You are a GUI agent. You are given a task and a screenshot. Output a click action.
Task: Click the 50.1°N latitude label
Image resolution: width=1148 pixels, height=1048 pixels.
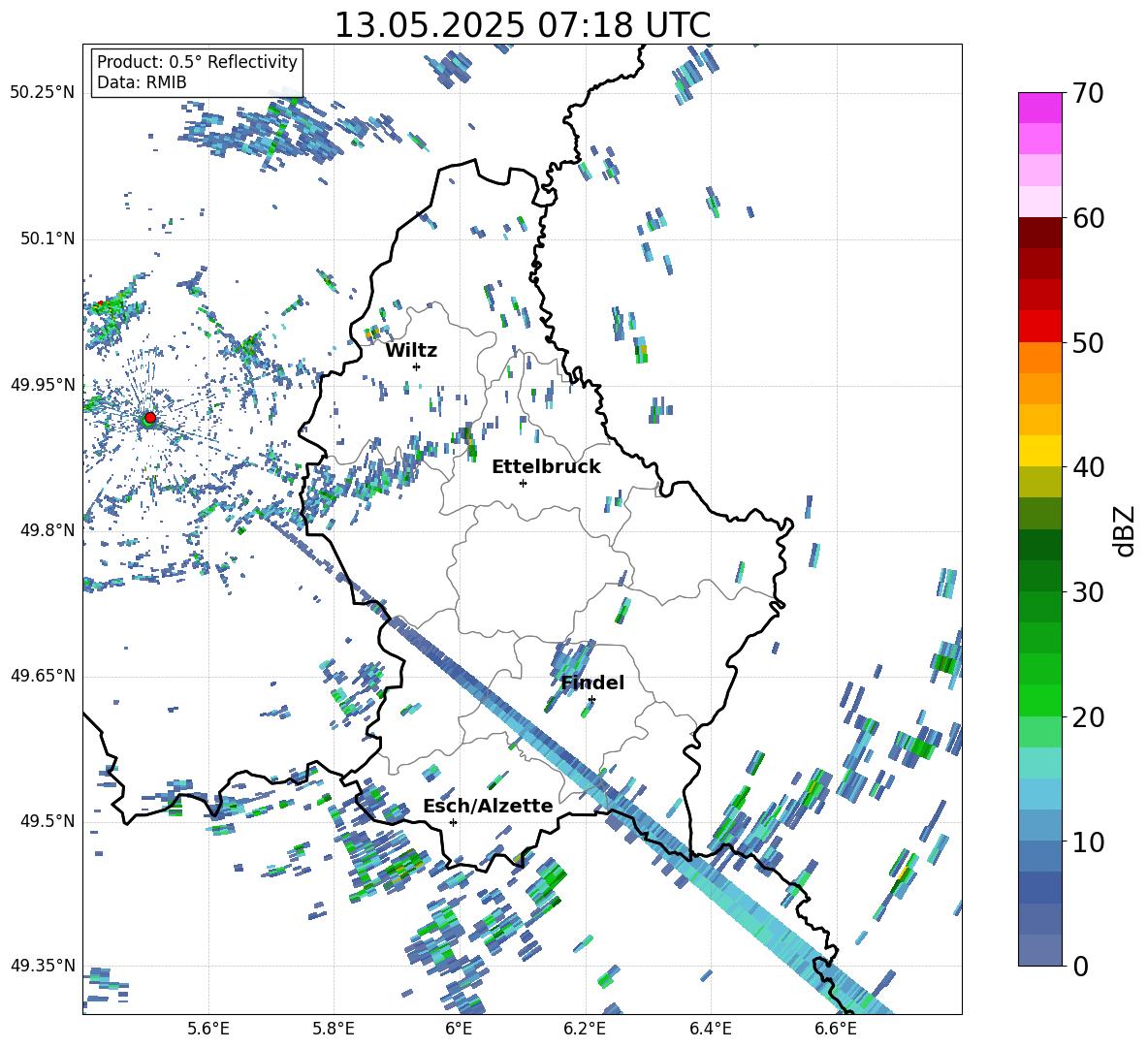47,239
